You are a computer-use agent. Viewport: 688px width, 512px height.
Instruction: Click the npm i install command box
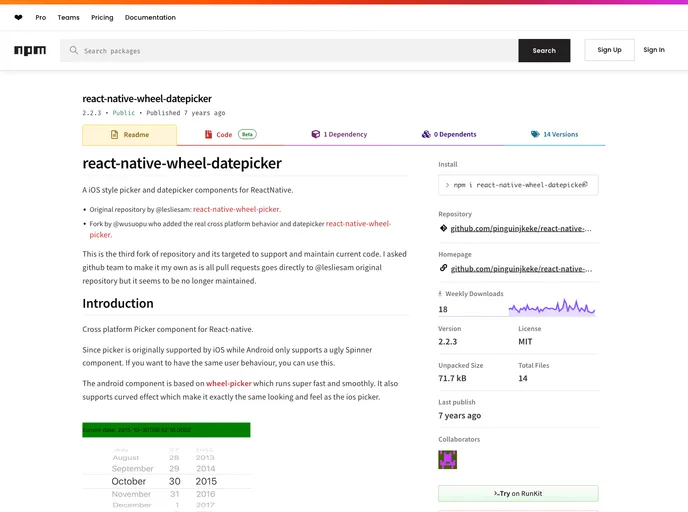click(x=518, y=185)
